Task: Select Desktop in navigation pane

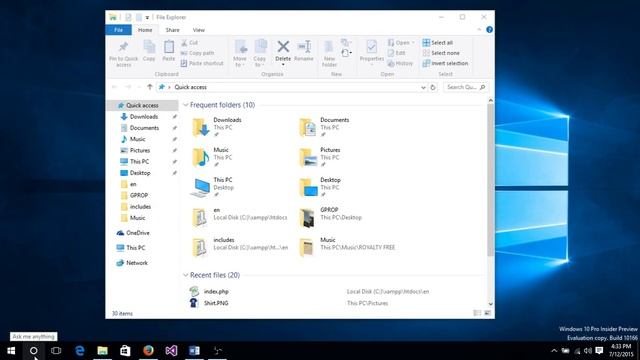Action: (x=140, y=173)
